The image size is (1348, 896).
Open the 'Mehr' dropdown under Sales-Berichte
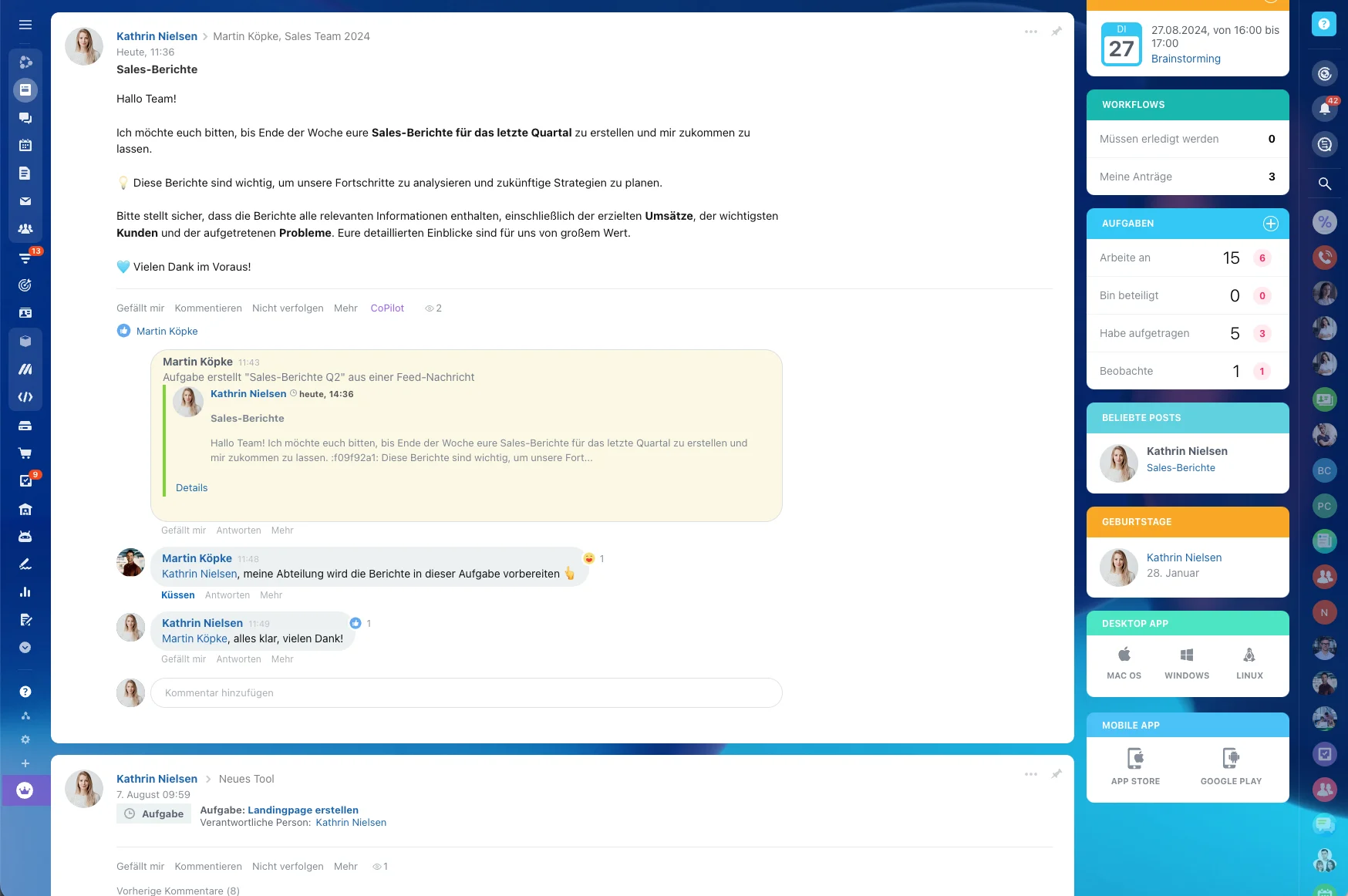pyautogui.click(x=345, y=308)
